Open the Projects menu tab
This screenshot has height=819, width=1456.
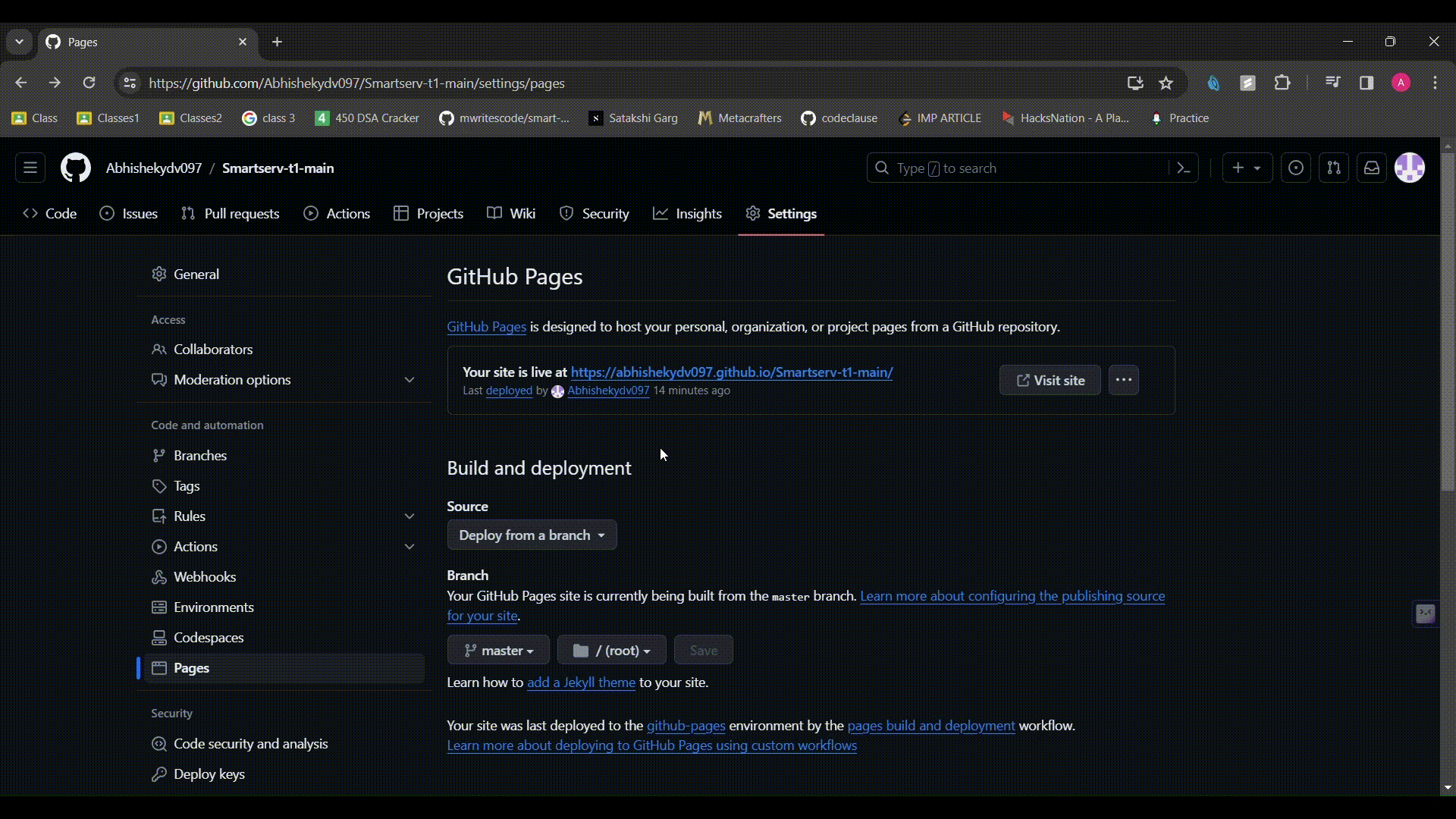coord(440,213)
